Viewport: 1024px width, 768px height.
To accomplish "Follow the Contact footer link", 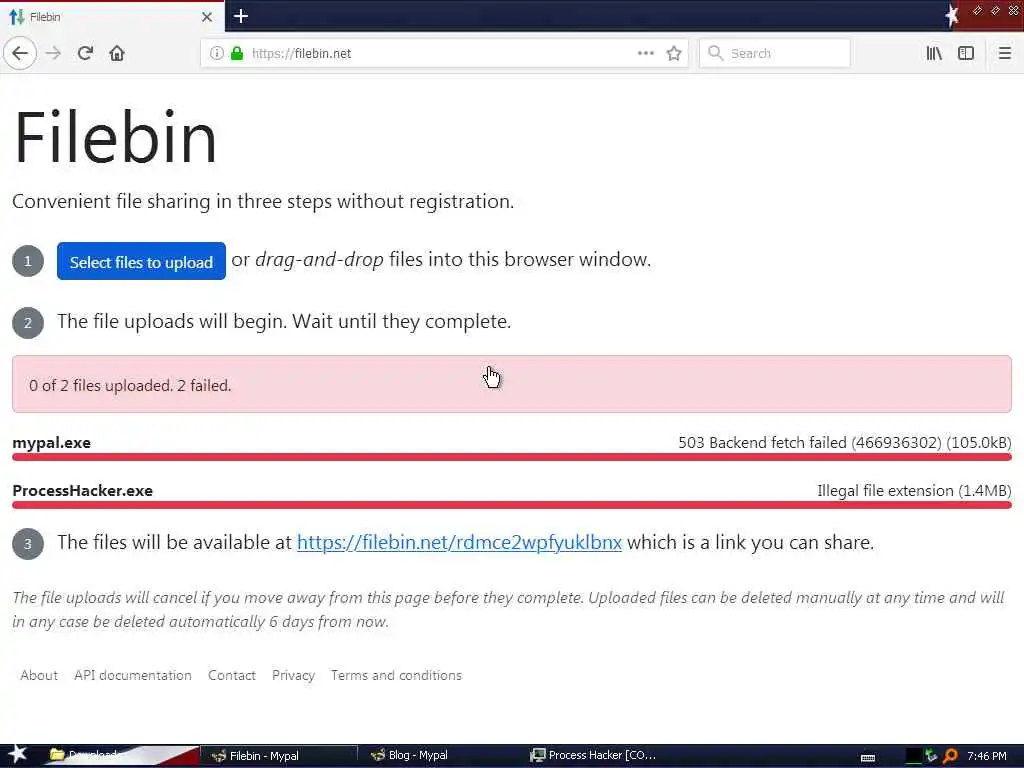I will (x=232, y=675).
